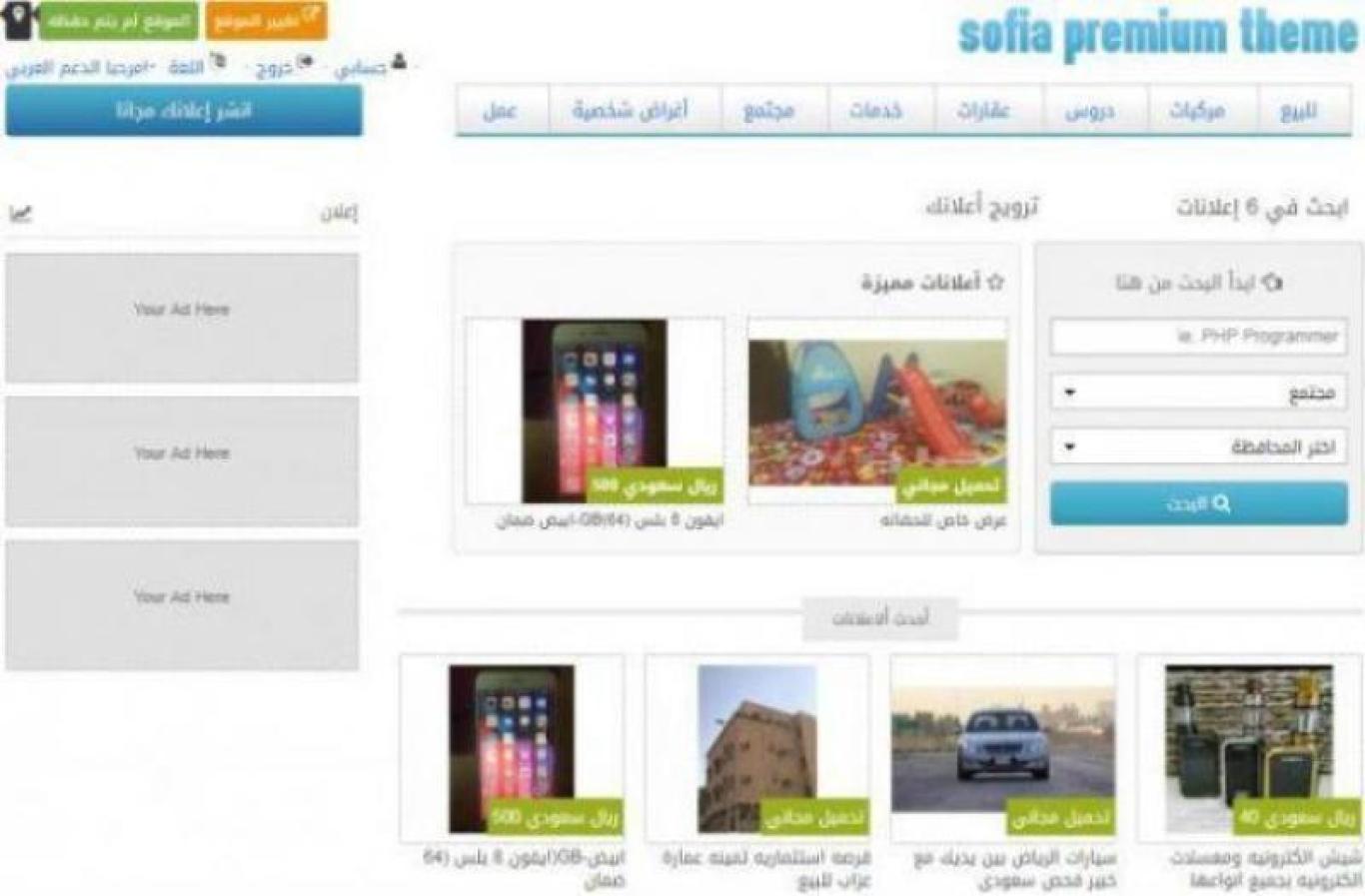This screenshot has width=1365, height=896.
Task: Click the chart icon in إعلان sidebar header
Action: click(x=21, y=214)
